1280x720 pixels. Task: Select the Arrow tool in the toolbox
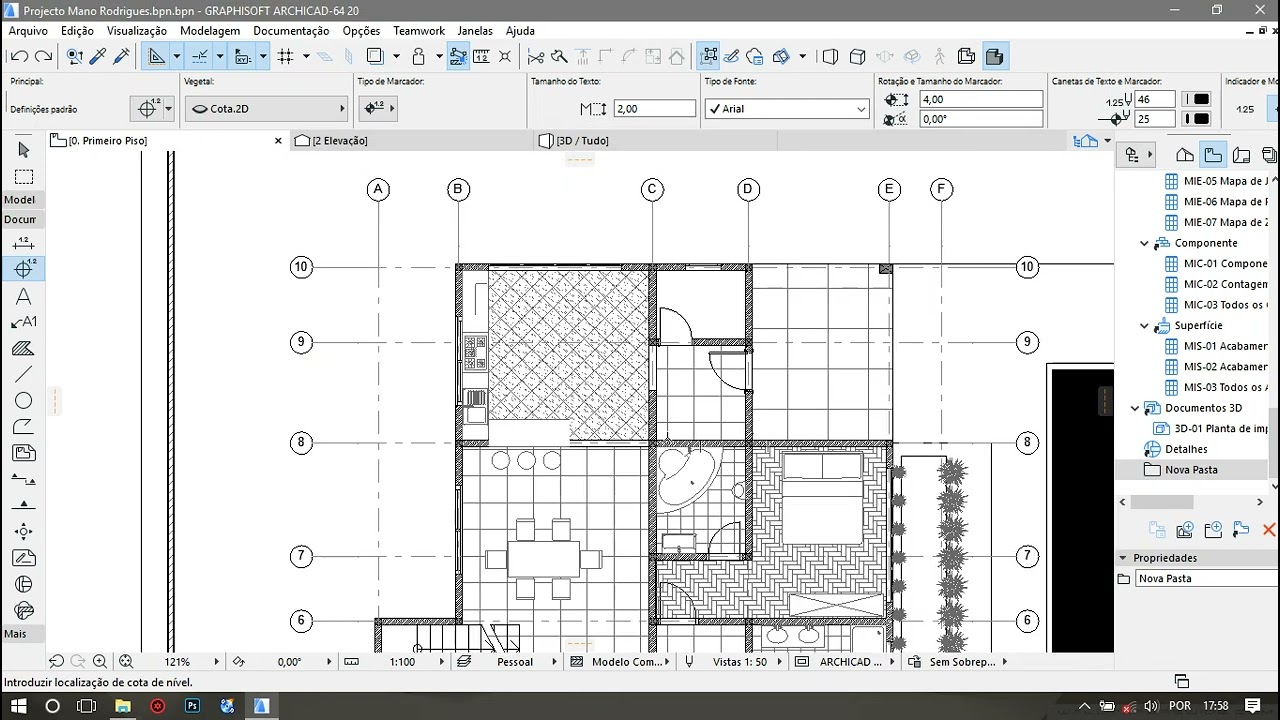[x=24, y=150]
